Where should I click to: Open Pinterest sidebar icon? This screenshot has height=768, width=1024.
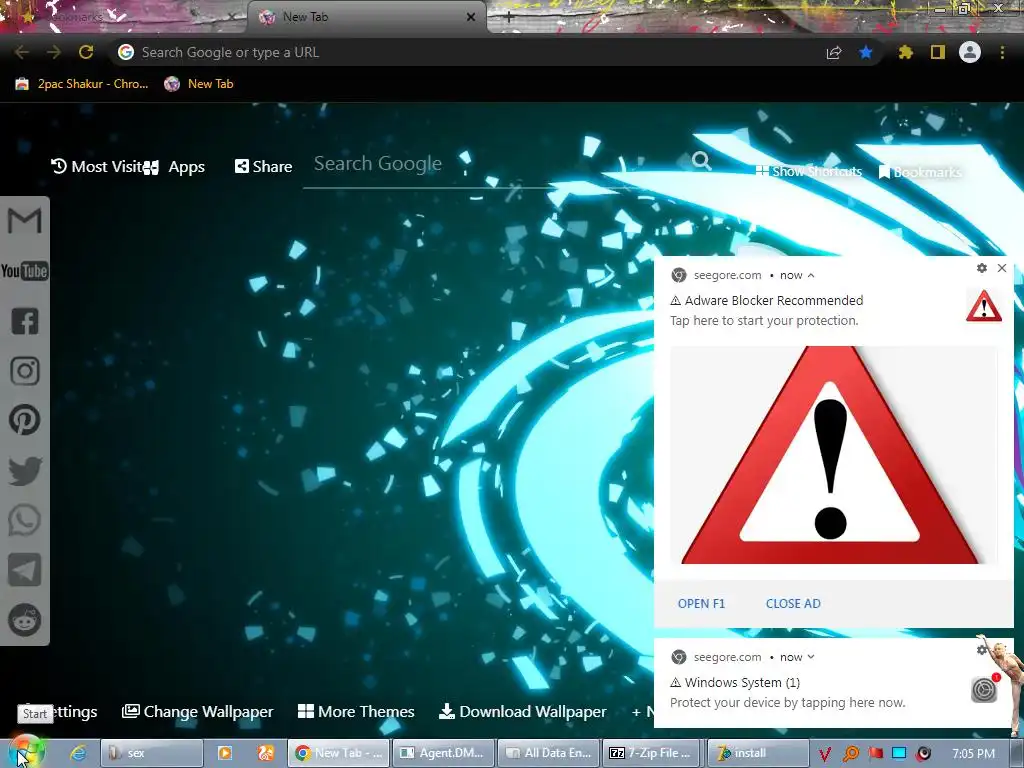[25, 420]
